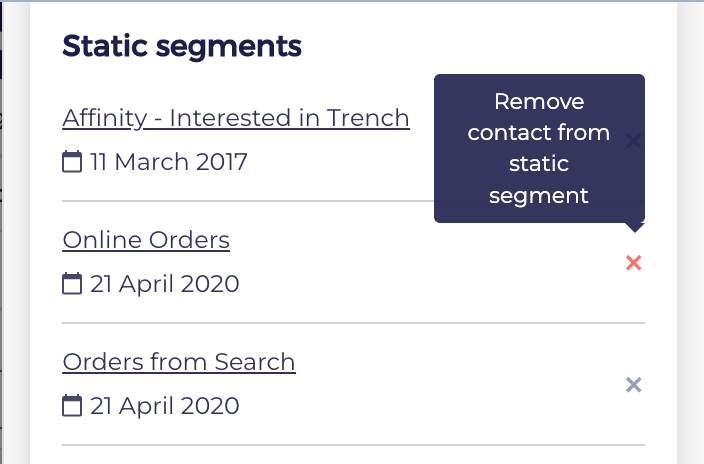This screenshot has width=704, height=464.
Task: Click 21 April 2020 under Orders from Search
Action: 164,406
